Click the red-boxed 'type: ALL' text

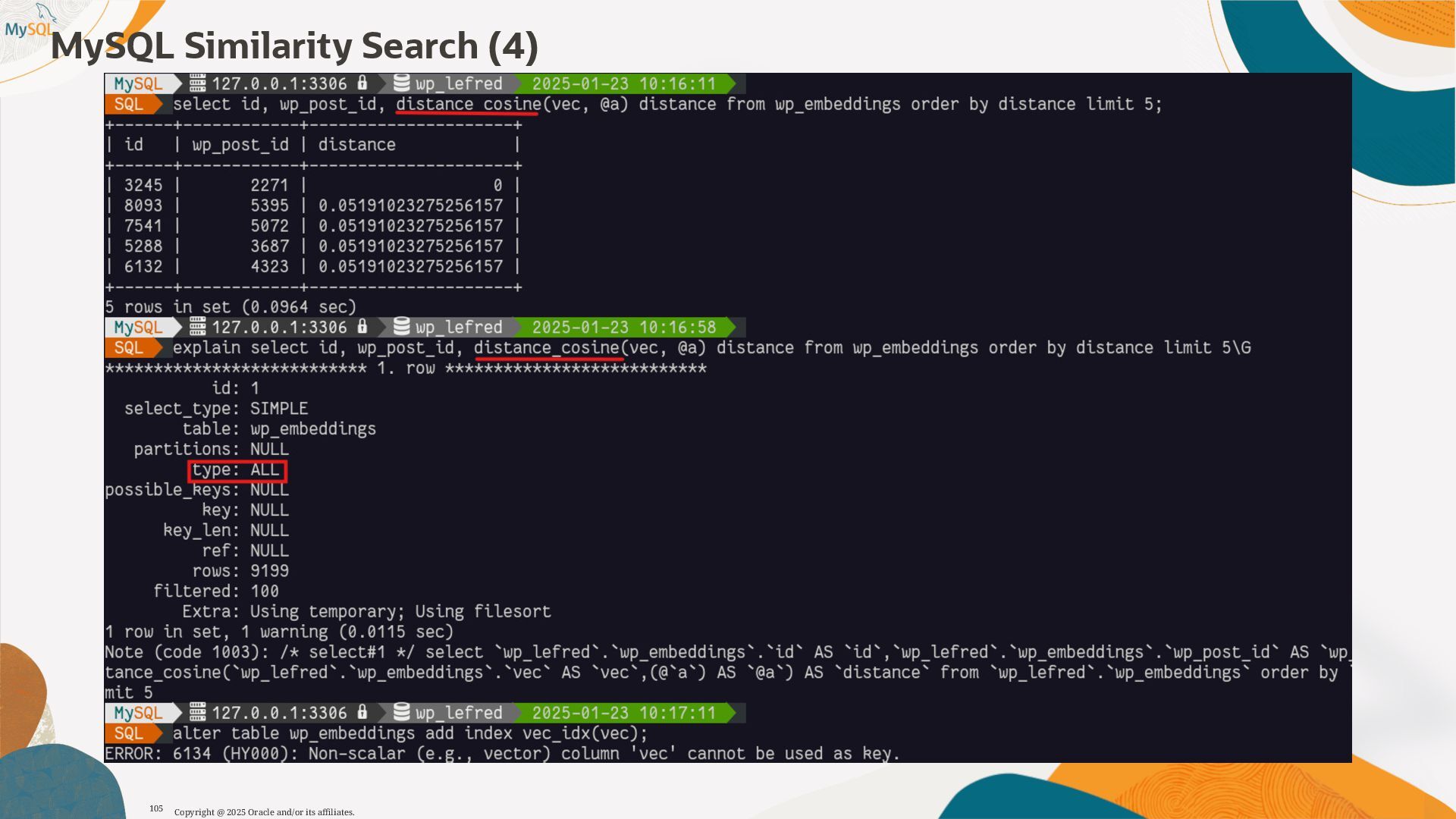tap(237, 470)
